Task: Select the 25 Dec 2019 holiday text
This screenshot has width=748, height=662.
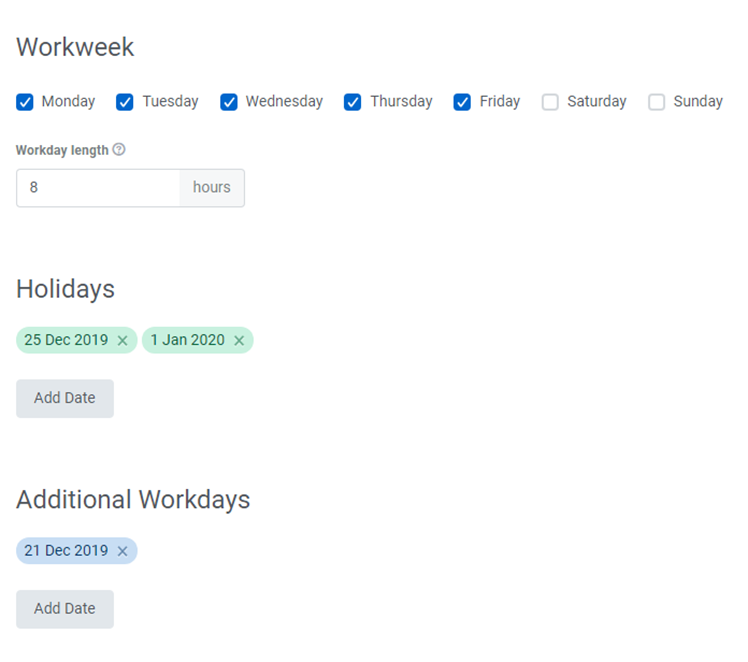Action: (66, 340)
